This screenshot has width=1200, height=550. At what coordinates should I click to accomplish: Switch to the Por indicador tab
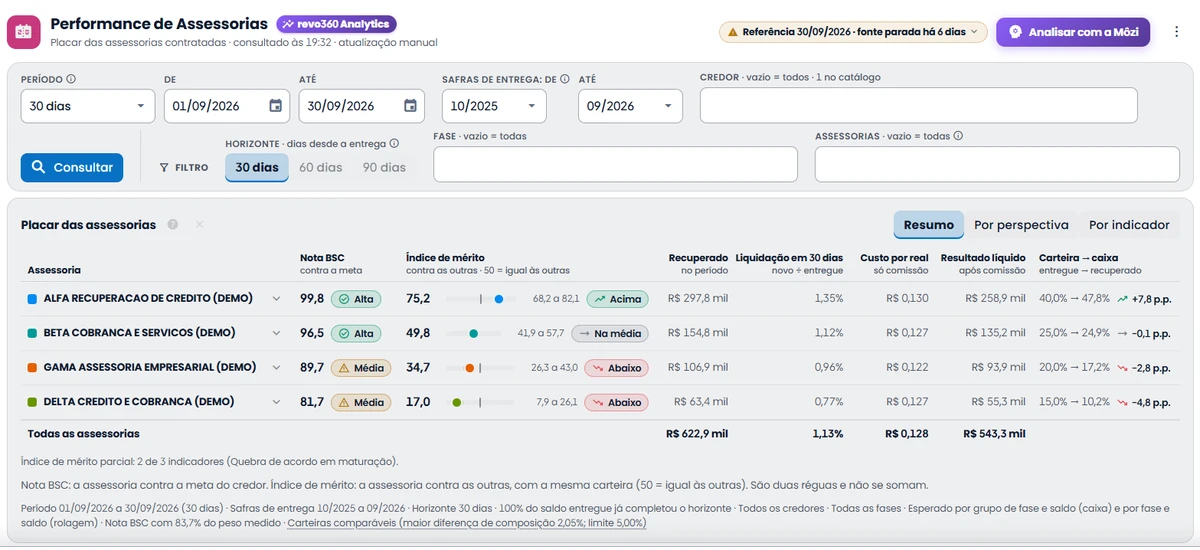(1129, 225)
